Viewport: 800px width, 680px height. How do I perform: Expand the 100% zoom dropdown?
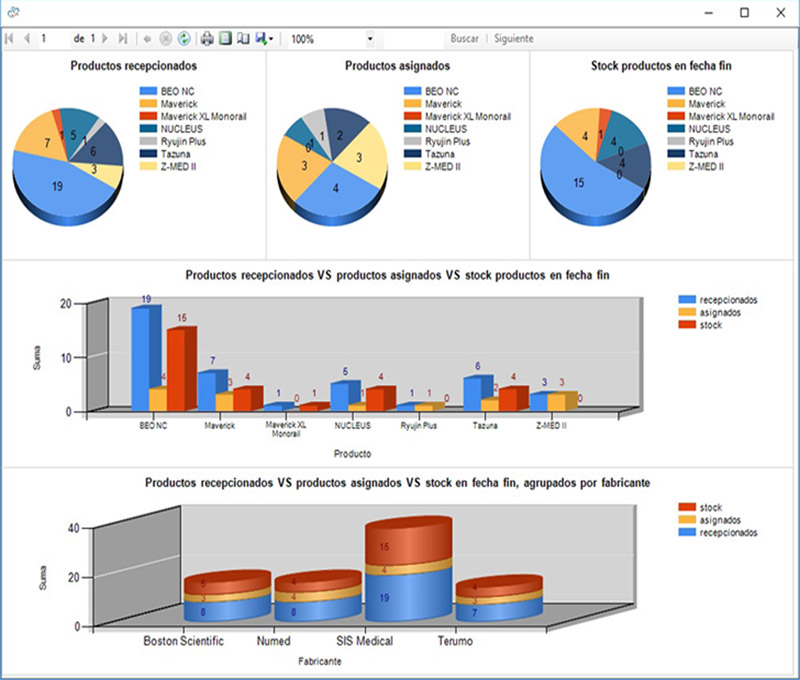pyautogui.click(x=370, y=39)
